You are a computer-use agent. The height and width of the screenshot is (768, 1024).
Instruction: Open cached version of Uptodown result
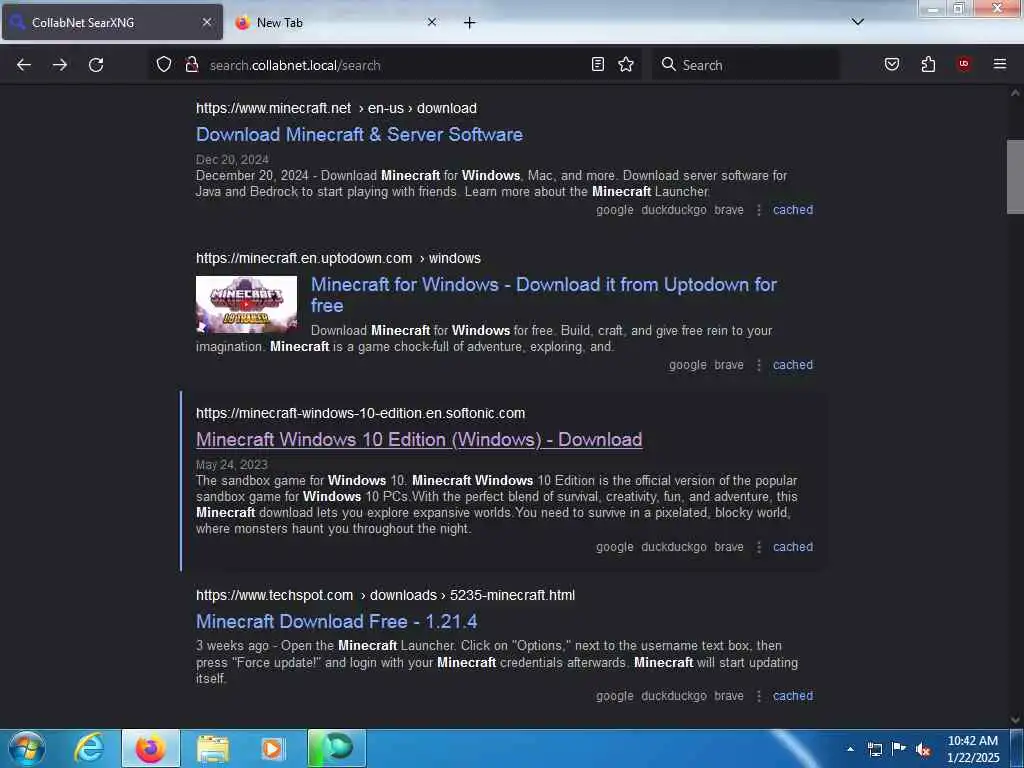[793, 365]
